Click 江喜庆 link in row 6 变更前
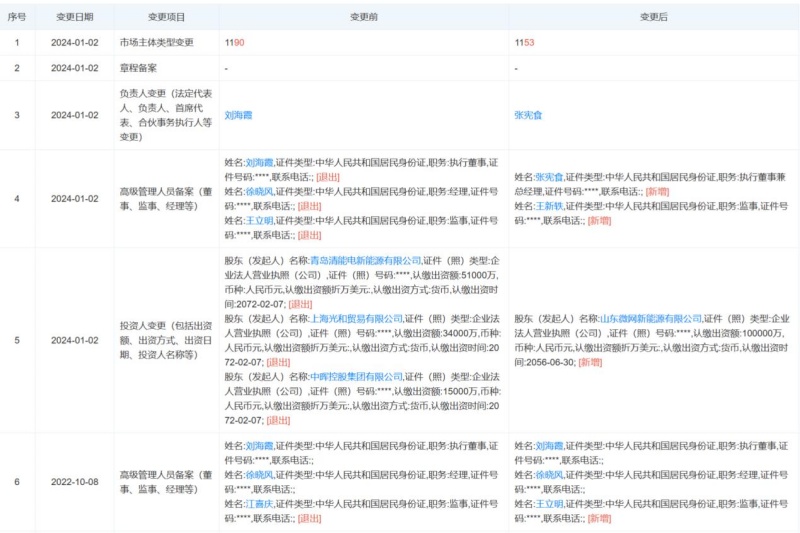This screenshot has height=533, width=800. pyautogui.click(x=258, y=504)
